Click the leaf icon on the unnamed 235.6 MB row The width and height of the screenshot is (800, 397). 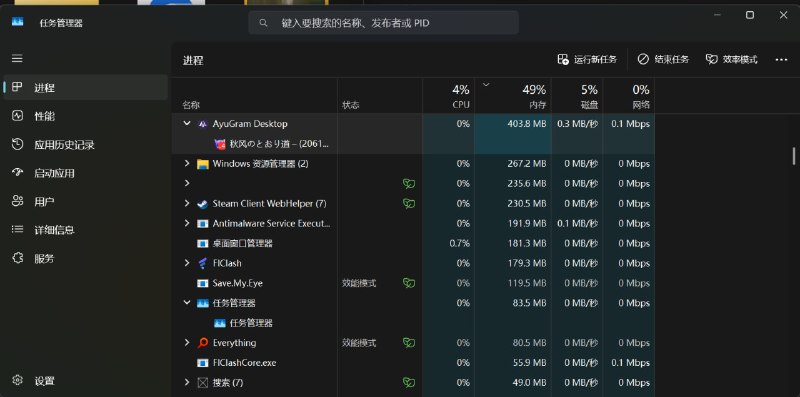[x=409, y=183]
